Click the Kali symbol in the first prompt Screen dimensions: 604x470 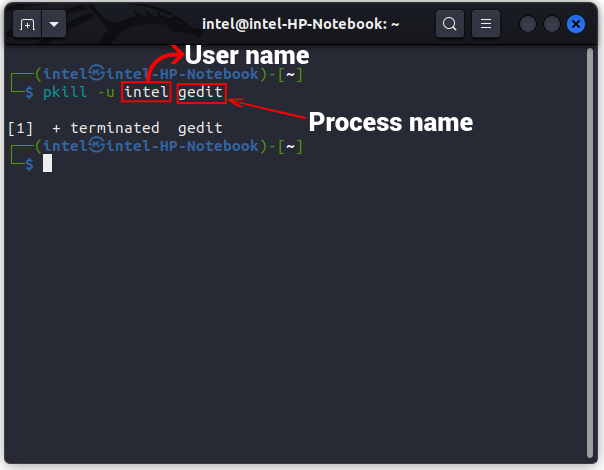[x=97, y=73]
